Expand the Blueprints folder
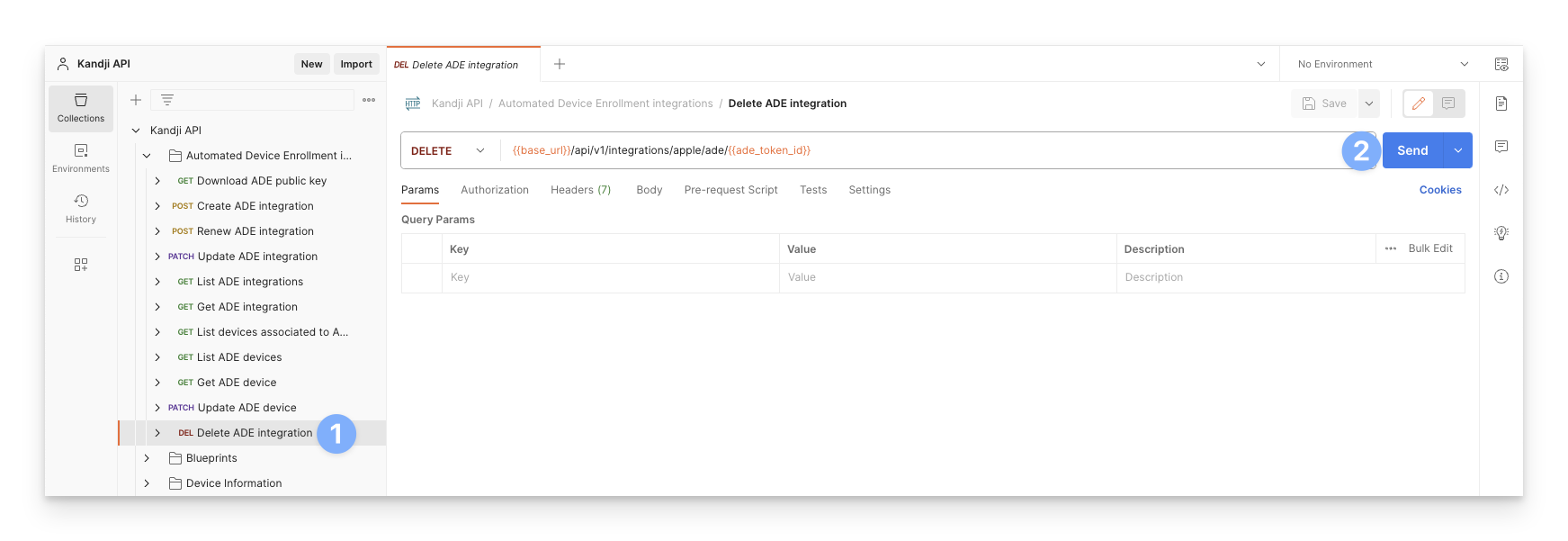The image size is (1568, 541). click(147, 458)
